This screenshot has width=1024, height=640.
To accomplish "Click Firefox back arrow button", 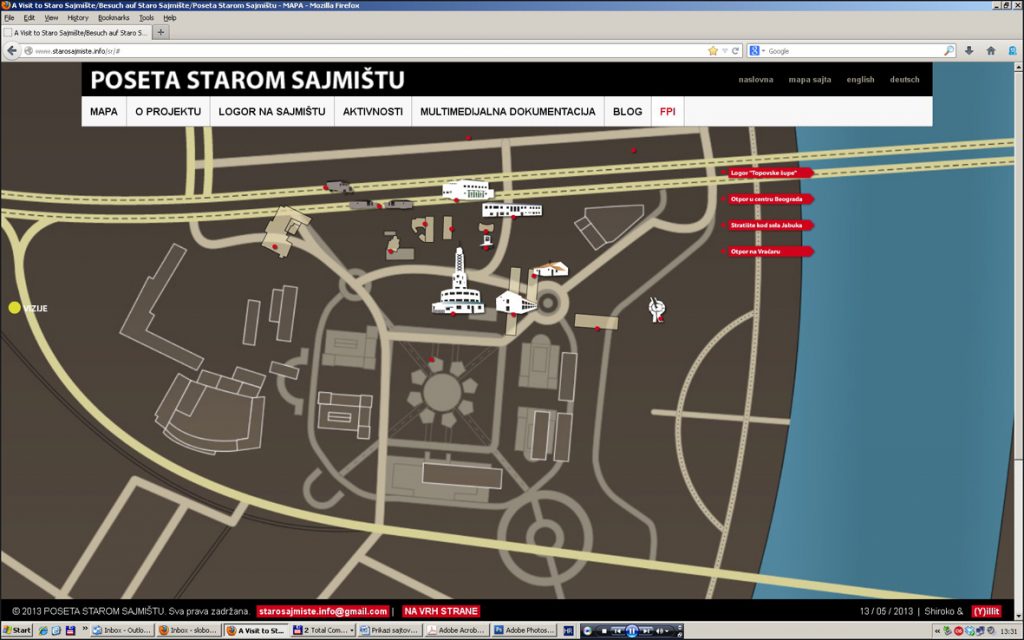I will [x=13, y=50].
